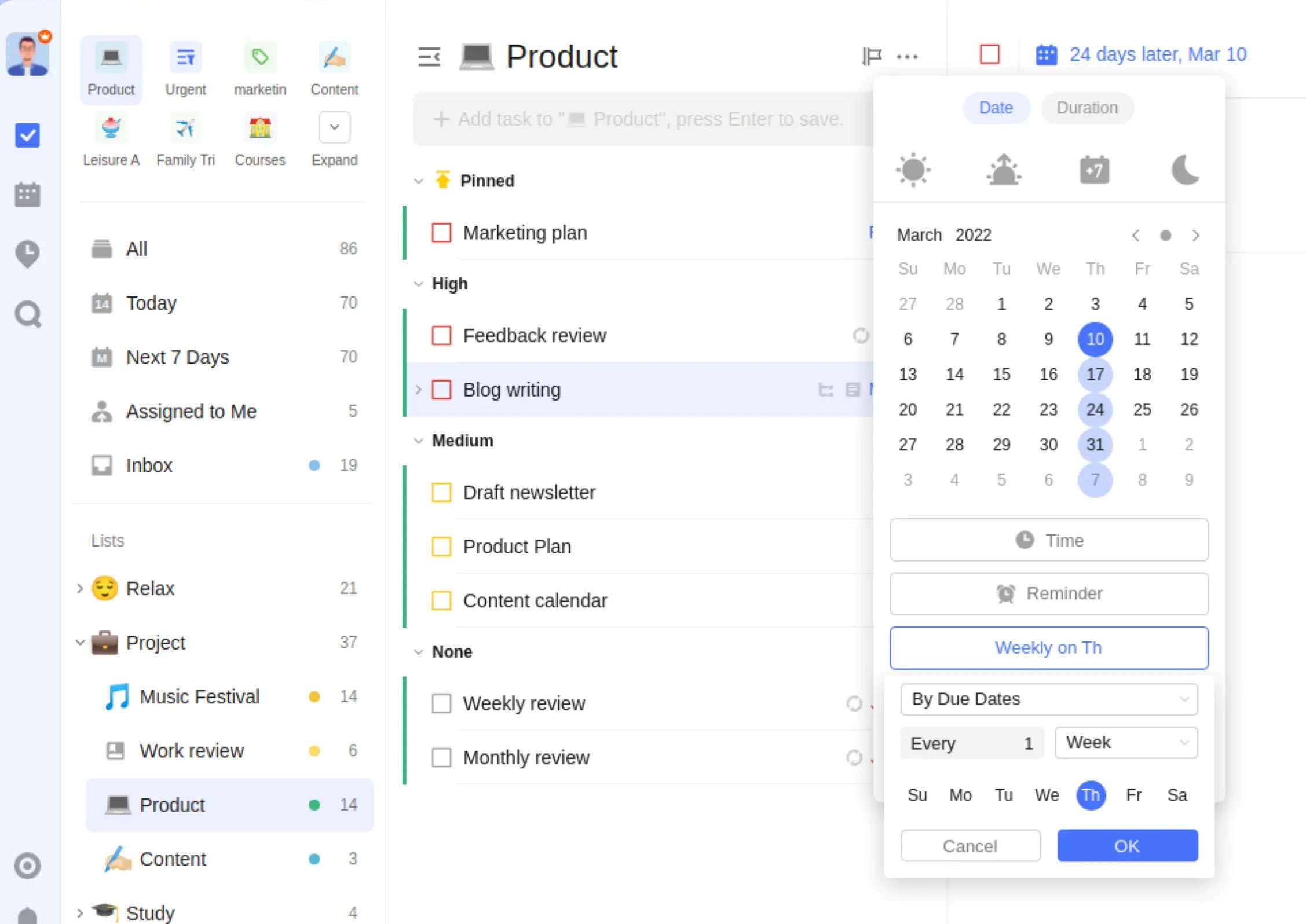Select the moon Someday quick date icon
The image size is (1306, 924).
point(1185,170)
